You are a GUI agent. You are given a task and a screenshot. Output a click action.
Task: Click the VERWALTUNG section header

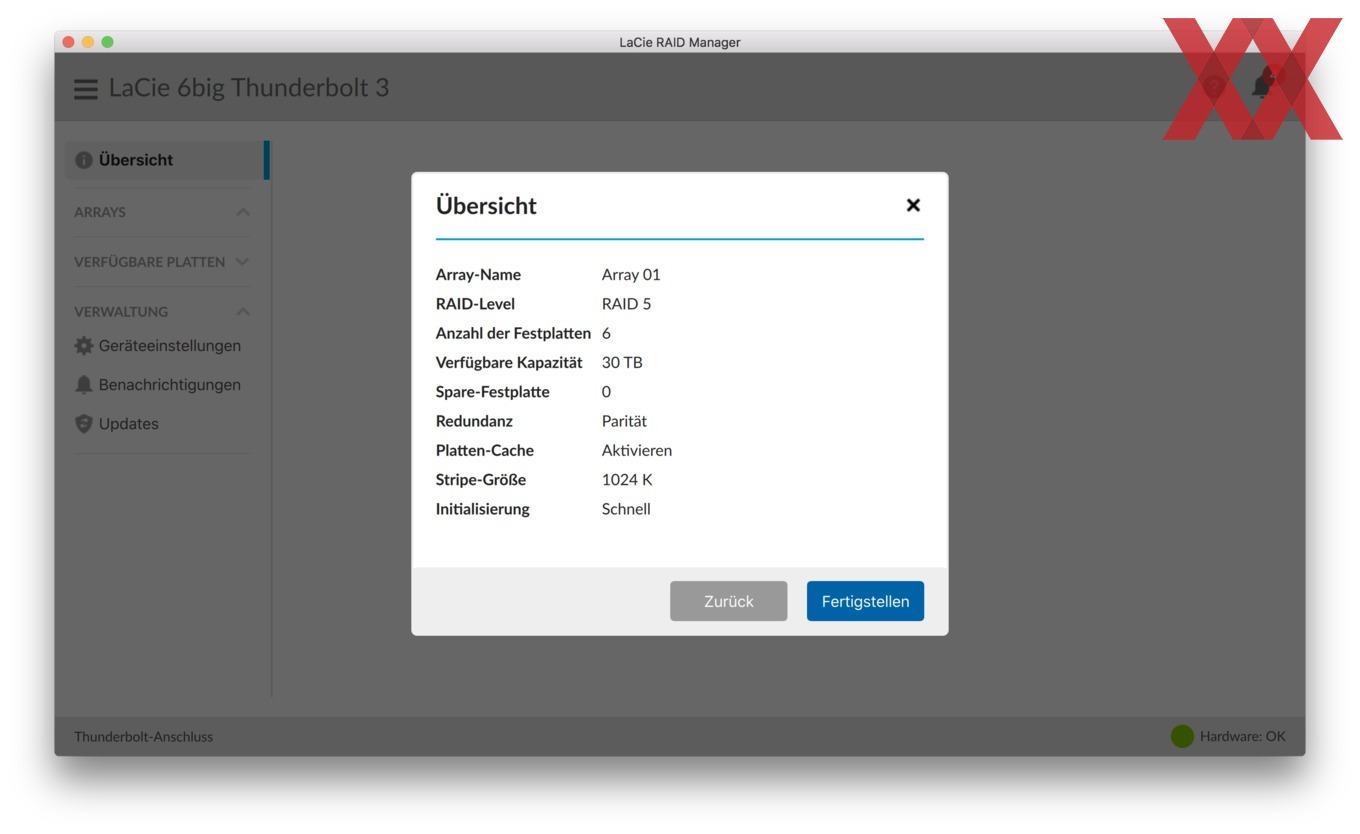[121, 312]
